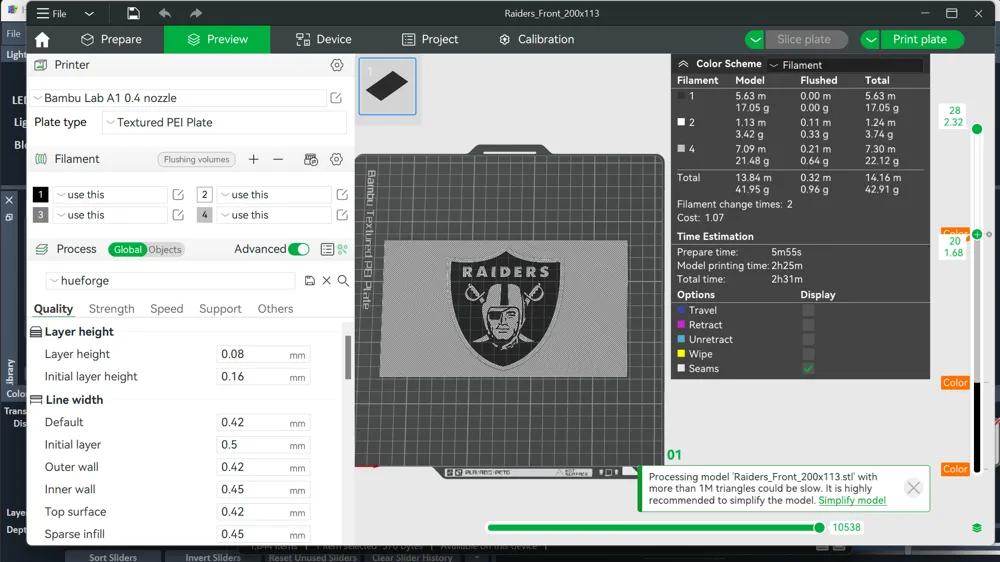This screenshot has width=1000, height=562.
Task: Expand the Slice plate options arrow
Action: coord(755,40)
